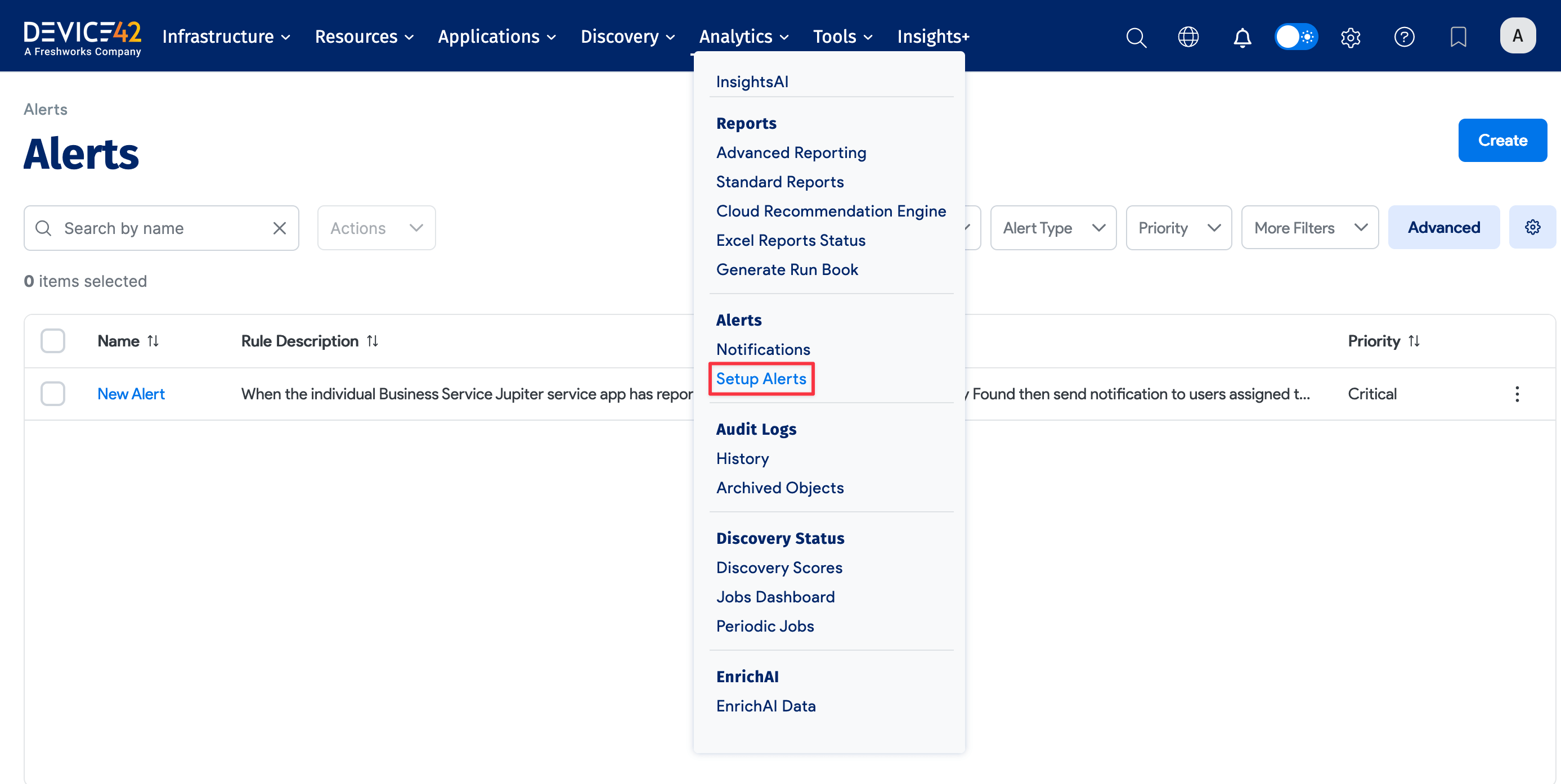
Task: Open table column settings gear icon
Action: click(x=1532, y=227)
